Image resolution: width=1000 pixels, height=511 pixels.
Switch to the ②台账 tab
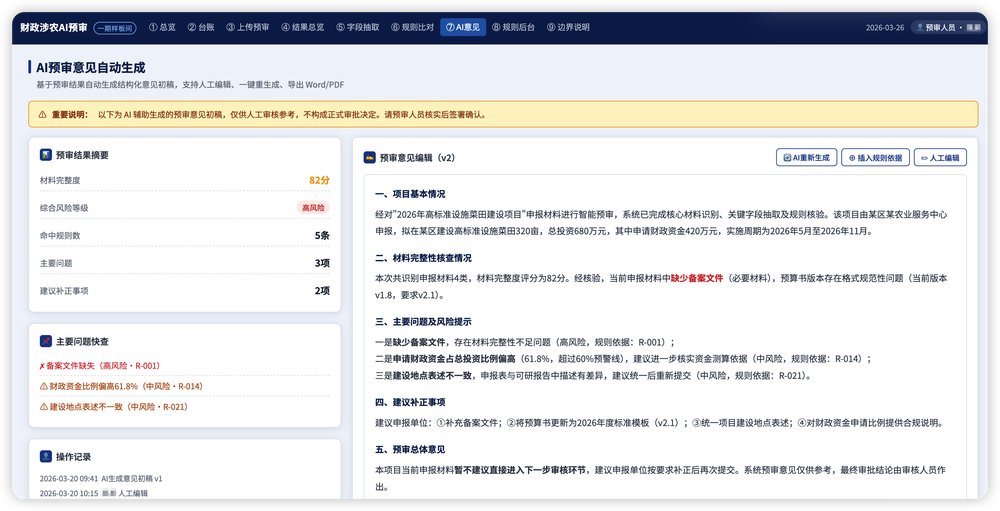pos(201,27)
